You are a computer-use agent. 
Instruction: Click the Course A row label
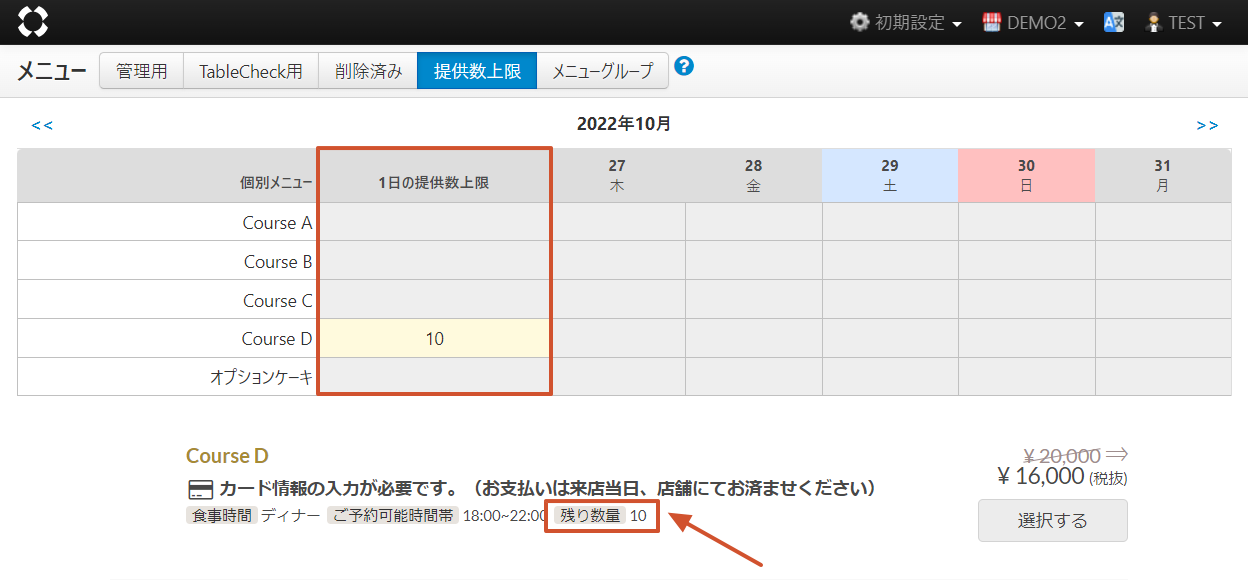click(x=277, y=223)
